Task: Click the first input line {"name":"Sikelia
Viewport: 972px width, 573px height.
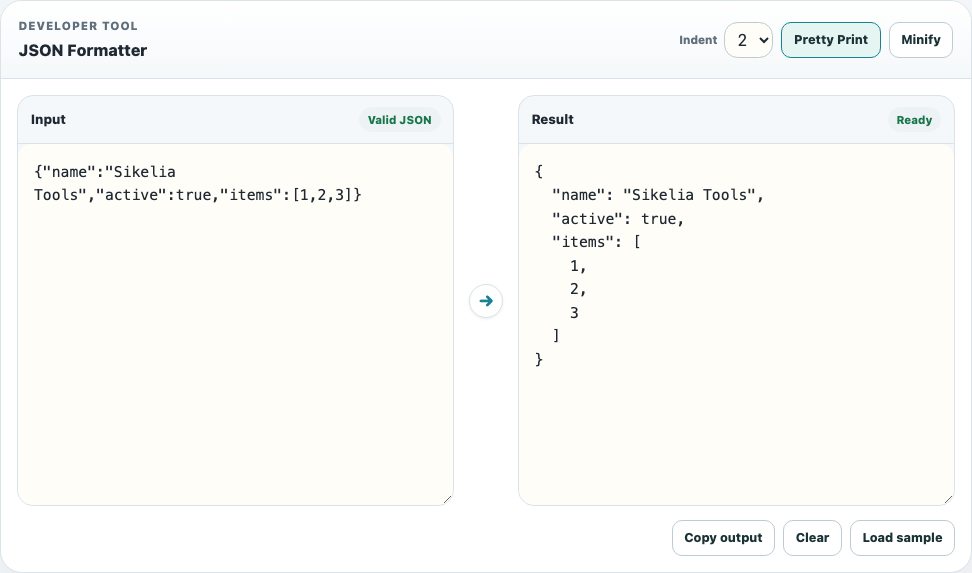Action: pyautogui.click(x=105, y=172)
